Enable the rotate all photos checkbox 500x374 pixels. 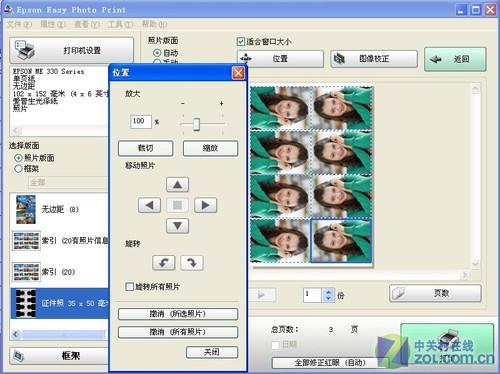point(129,286)
